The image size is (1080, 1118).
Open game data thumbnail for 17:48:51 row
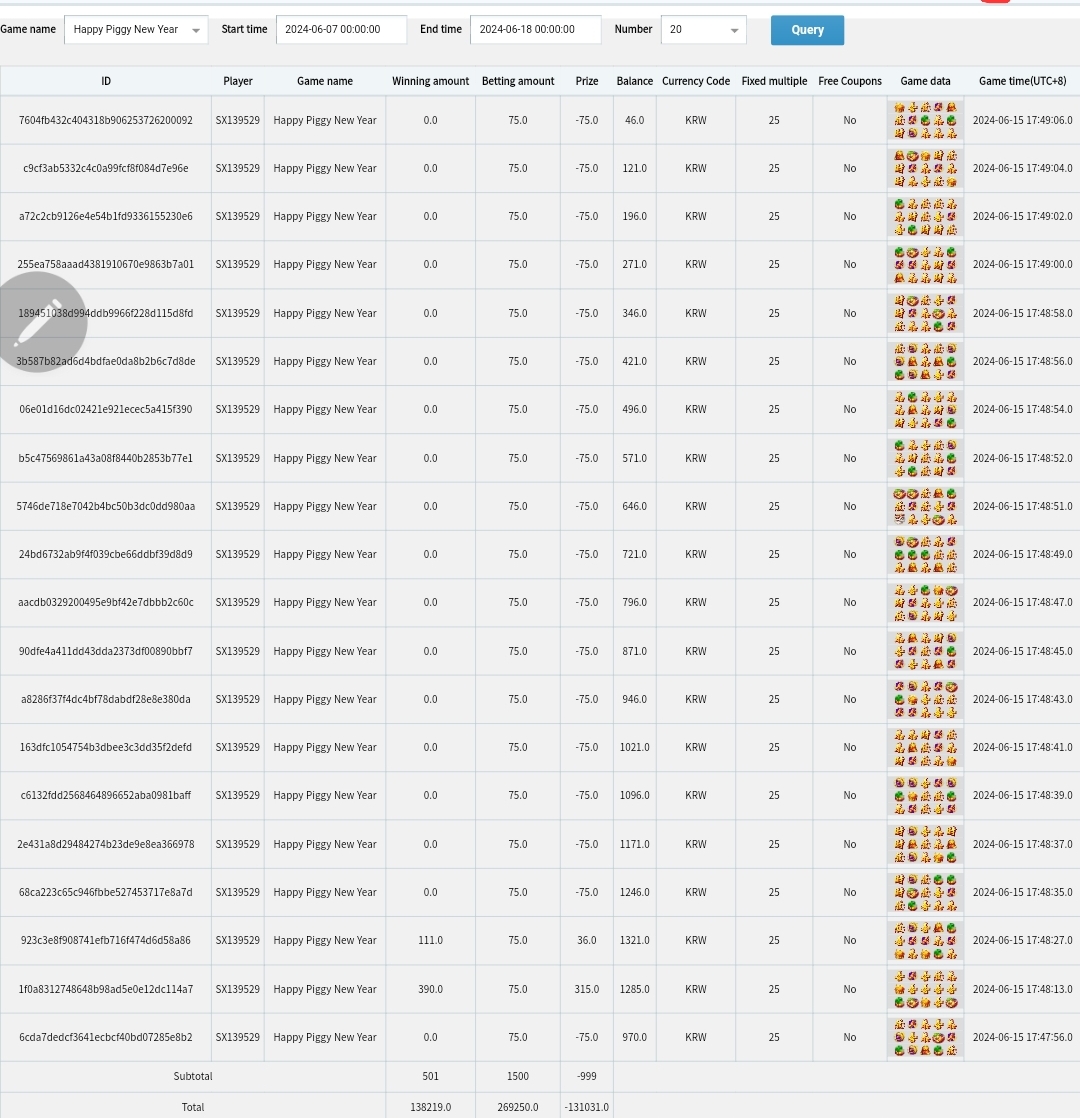click(x=925, y=506)
